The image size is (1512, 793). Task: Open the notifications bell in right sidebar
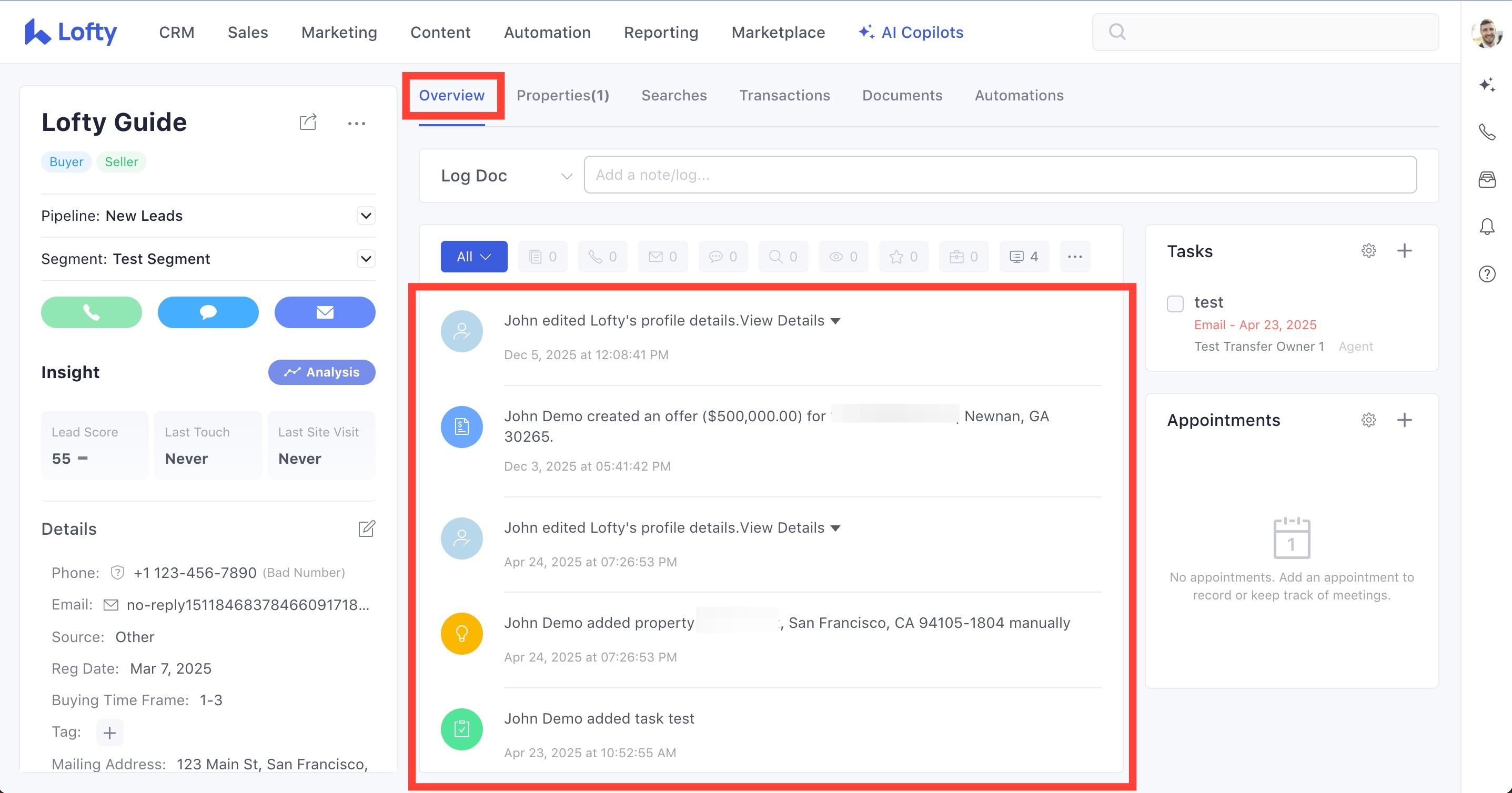(x=1487, y=227)
